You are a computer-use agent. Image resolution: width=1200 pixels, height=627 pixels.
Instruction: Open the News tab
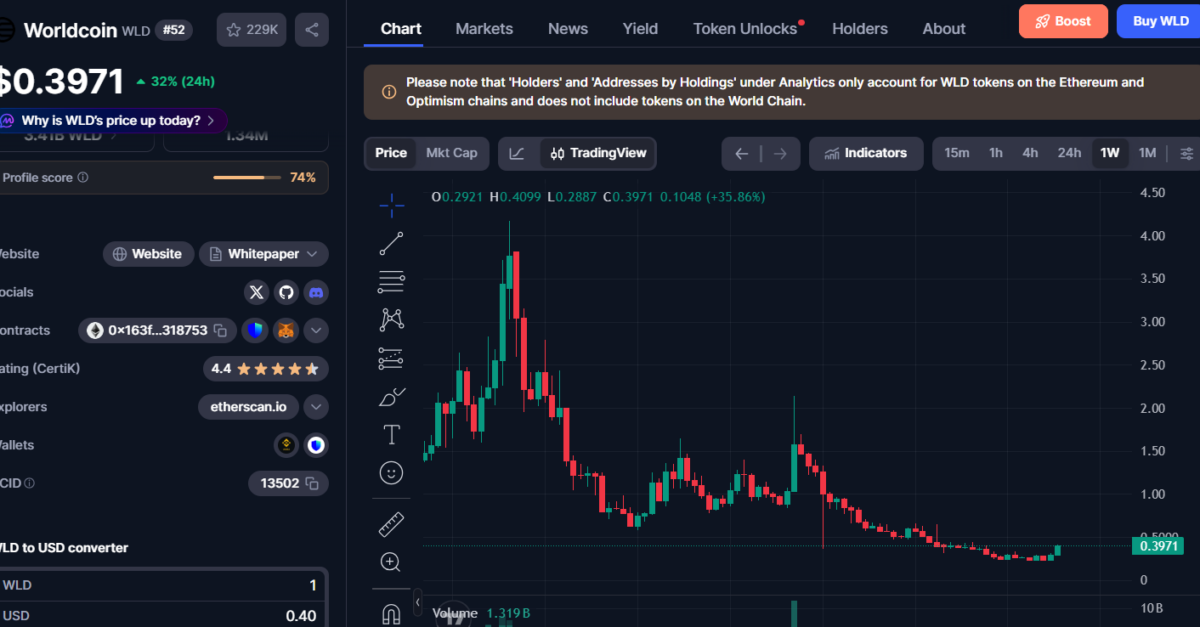coord(568,29)
